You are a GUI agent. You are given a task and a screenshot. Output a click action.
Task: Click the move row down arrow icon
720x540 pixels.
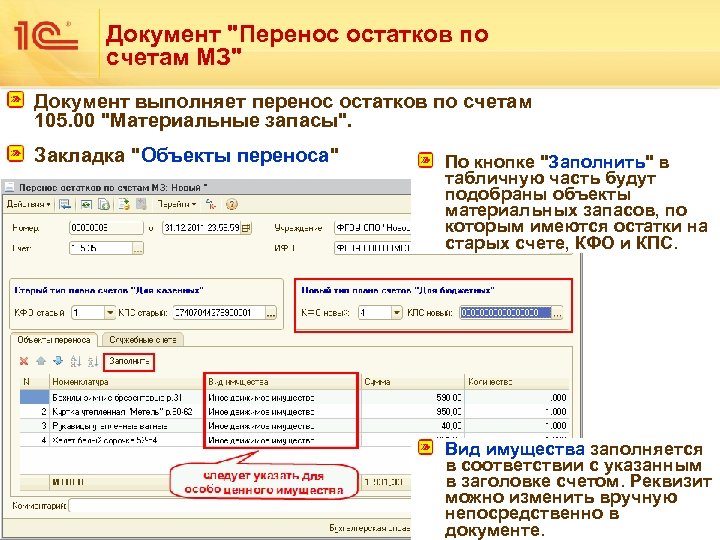click(58, 361)
